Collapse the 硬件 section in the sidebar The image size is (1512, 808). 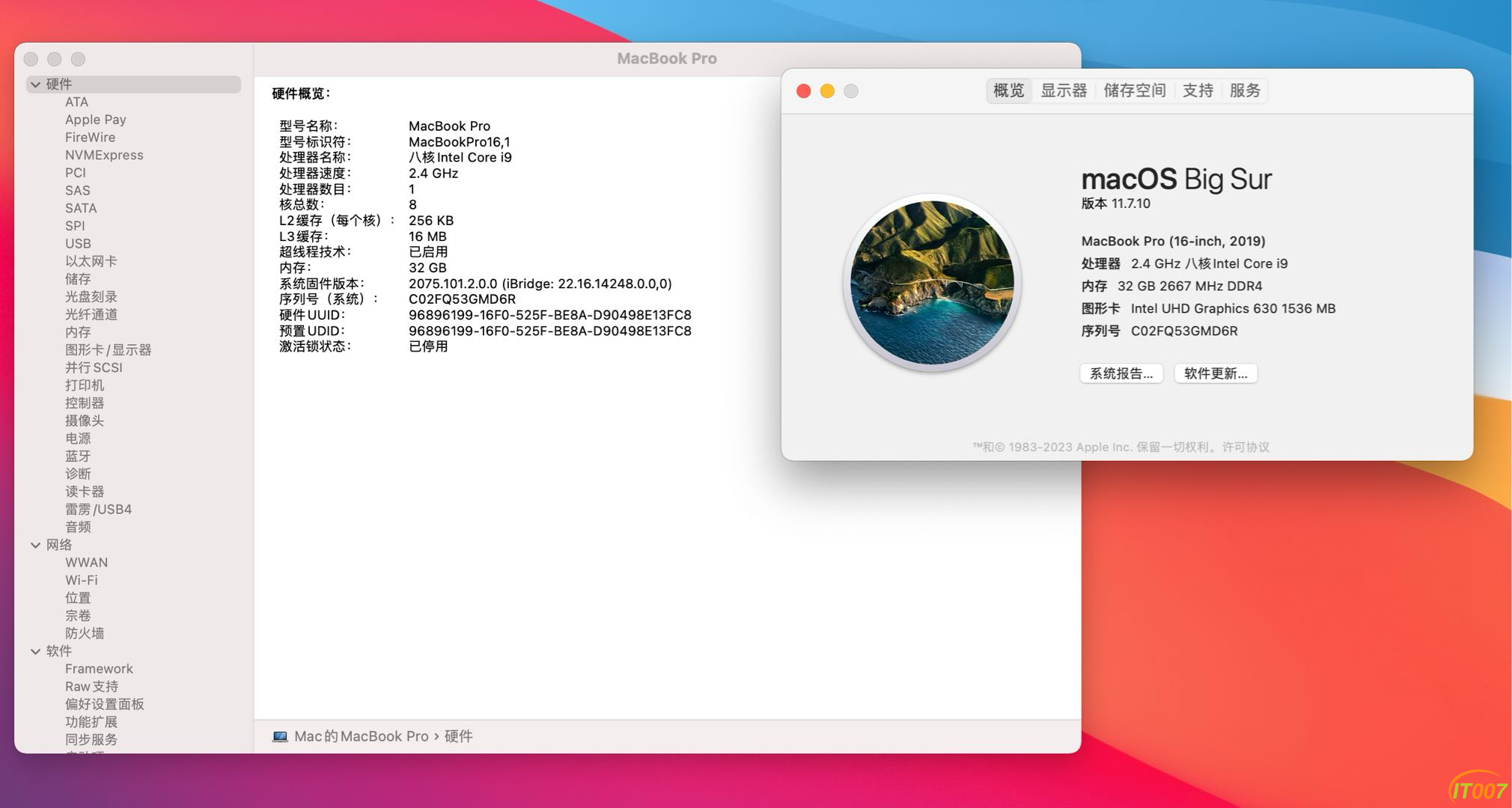[x=35, y=85]
